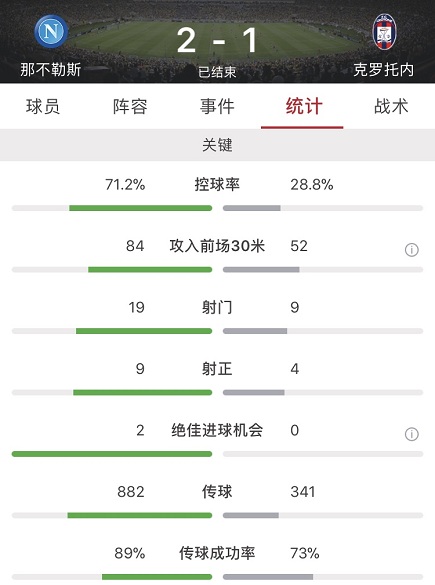Tap the Crotone team crest icon
Image resolution: width=435 pixels, height=585 pixels.
[x=384, y=32]
